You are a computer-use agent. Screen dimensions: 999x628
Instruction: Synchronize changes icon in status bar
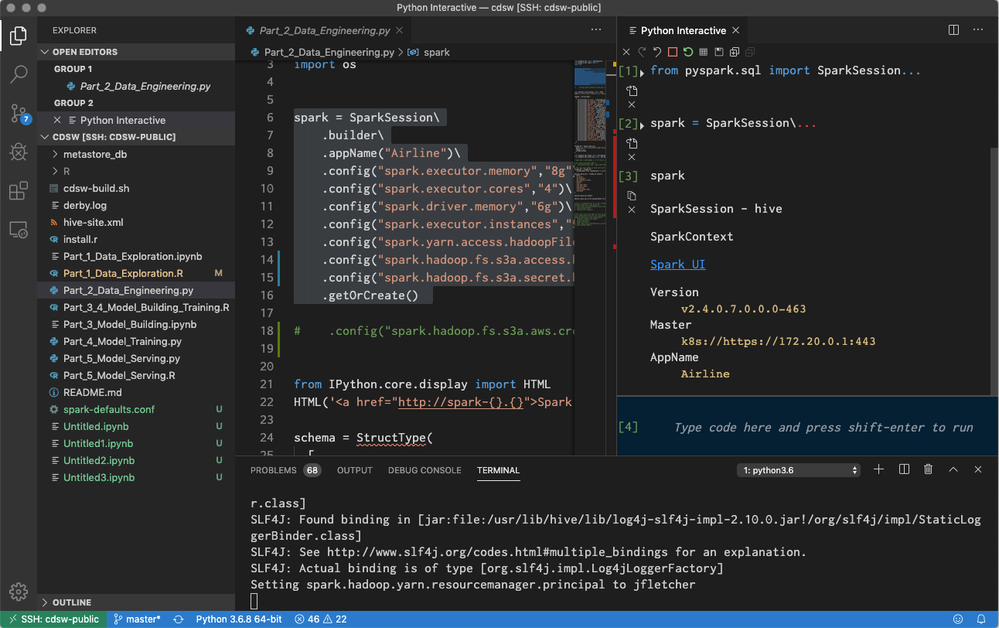click(178, 619)
